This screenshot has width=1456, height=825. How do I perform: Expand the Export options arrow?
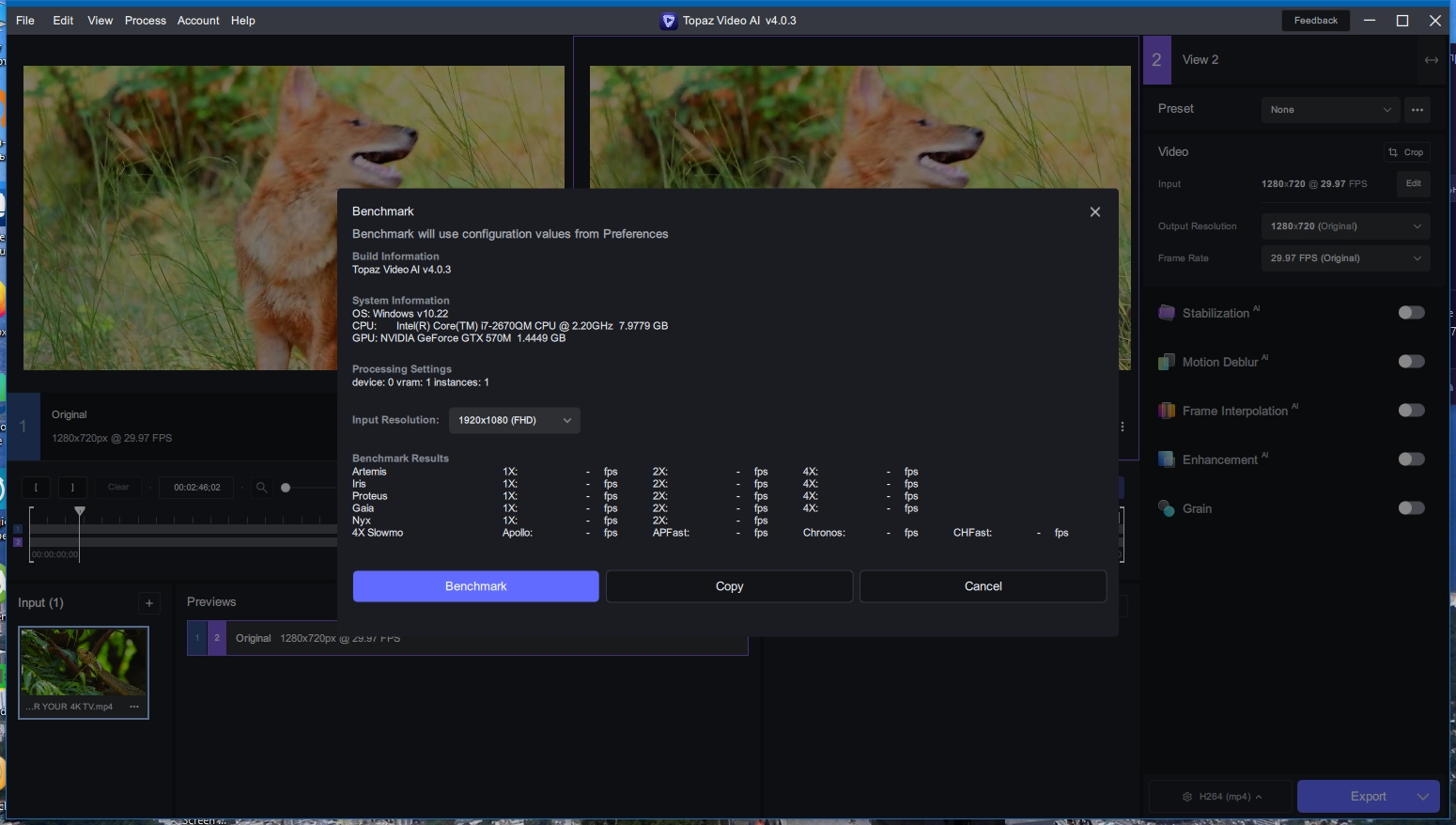(1423, 797)
